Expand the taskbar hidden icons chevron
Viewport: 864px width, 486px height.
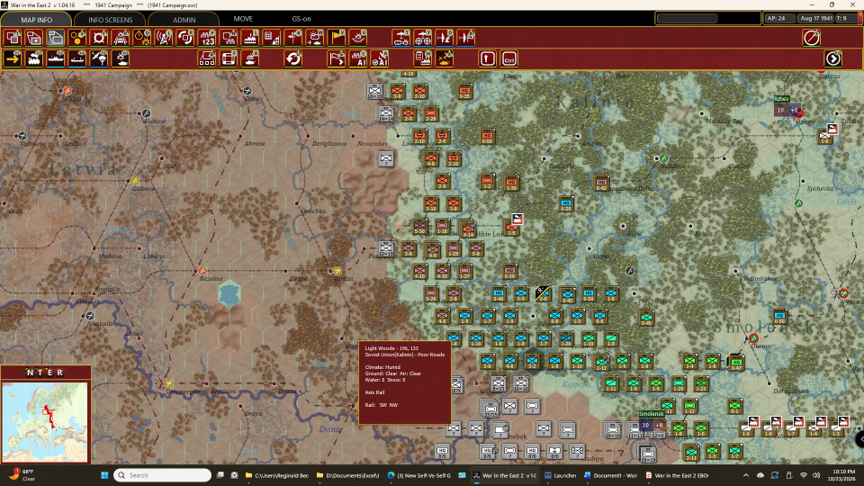(x=746, y=475)
